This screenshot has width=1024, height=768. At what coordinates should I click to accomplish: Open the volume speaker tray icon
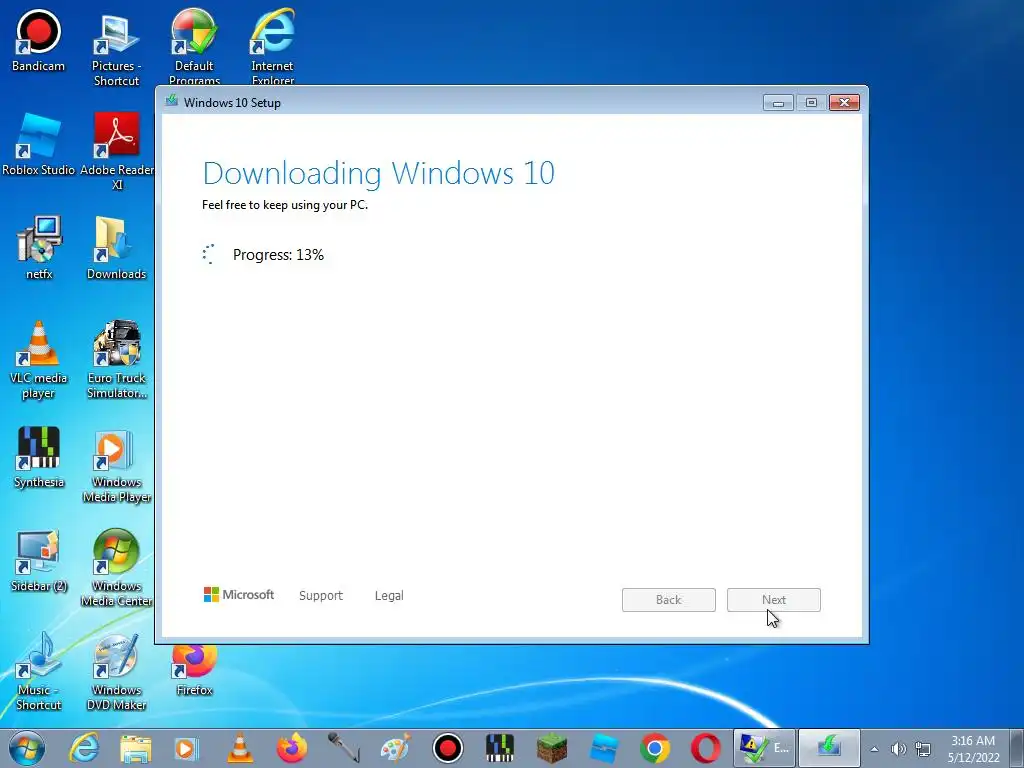pyautogui.click(x=898, y=749)
